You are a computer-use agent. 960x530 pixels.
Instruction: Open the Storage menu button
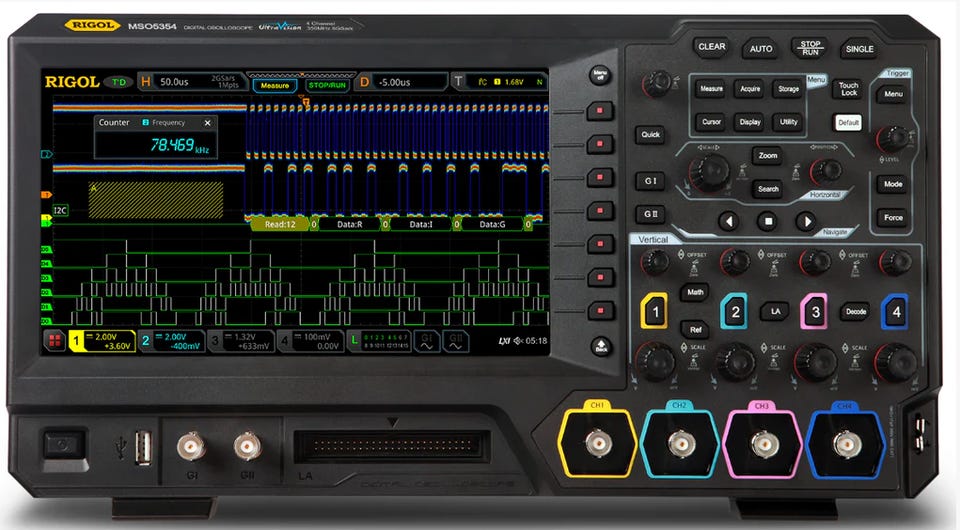(x=789, y=89)
